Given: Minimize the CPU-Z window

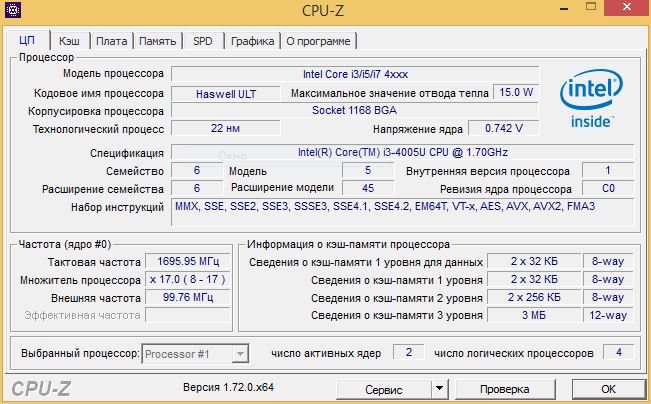Looking at the screenshot, I should coord(564,8).
